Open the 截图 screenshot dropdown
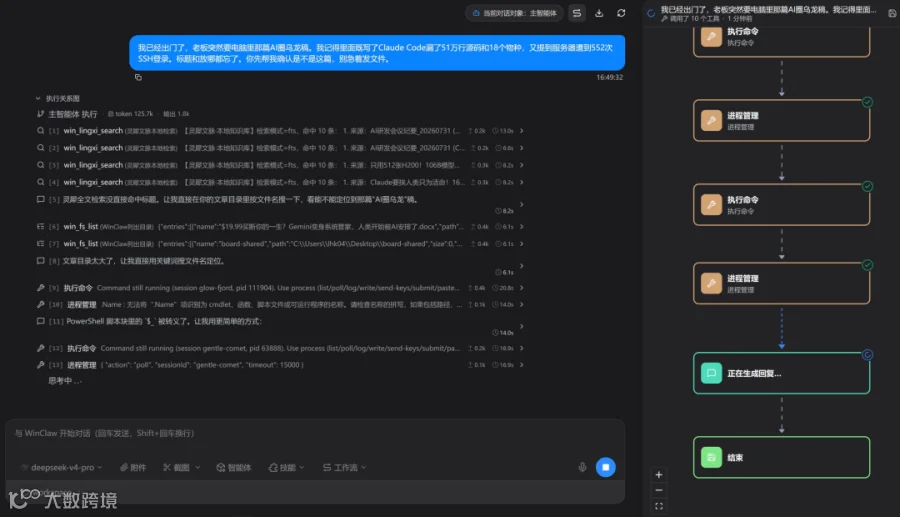 pos(181,468)
